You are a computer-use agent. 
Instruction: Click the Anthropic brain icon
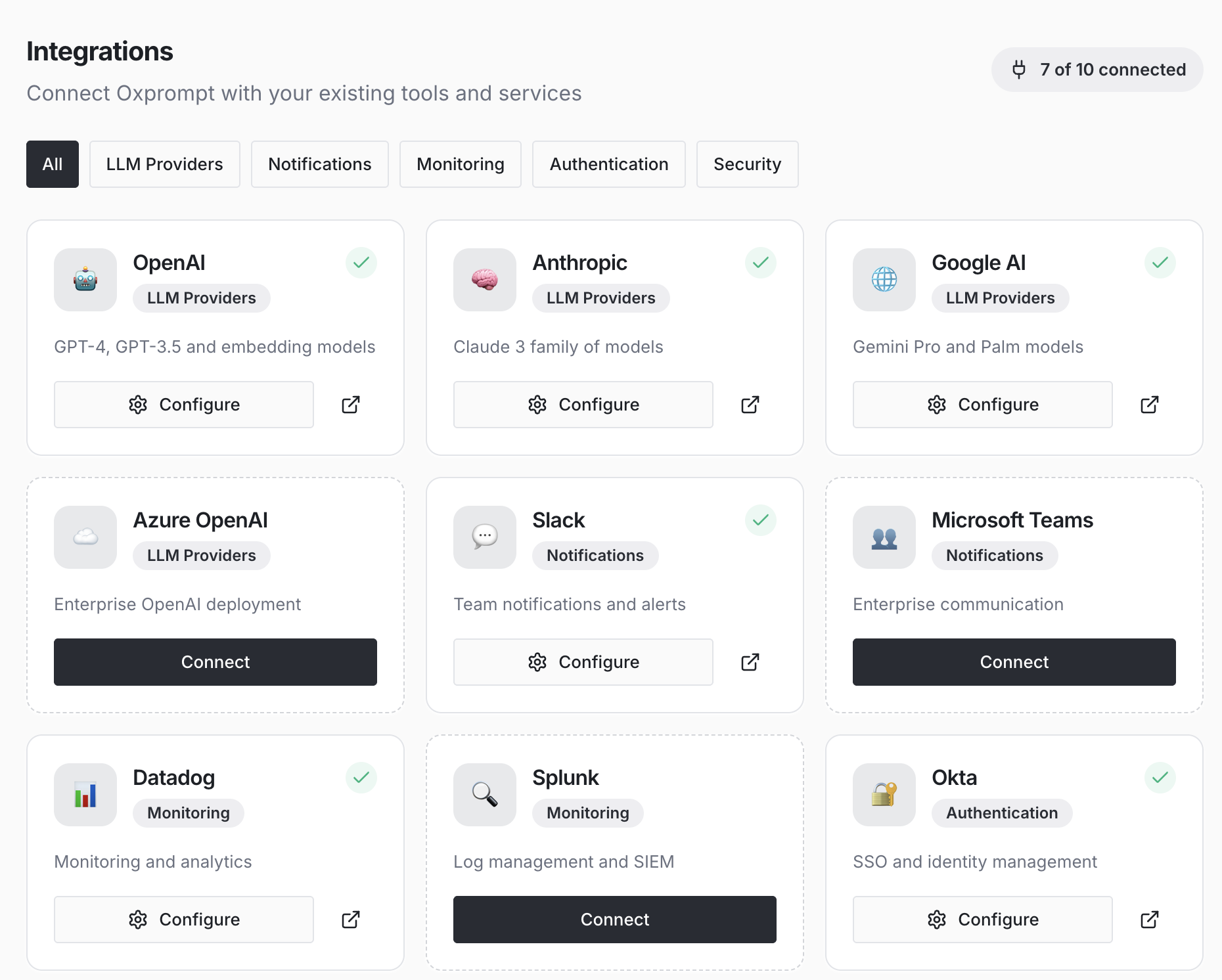[484, 280]
